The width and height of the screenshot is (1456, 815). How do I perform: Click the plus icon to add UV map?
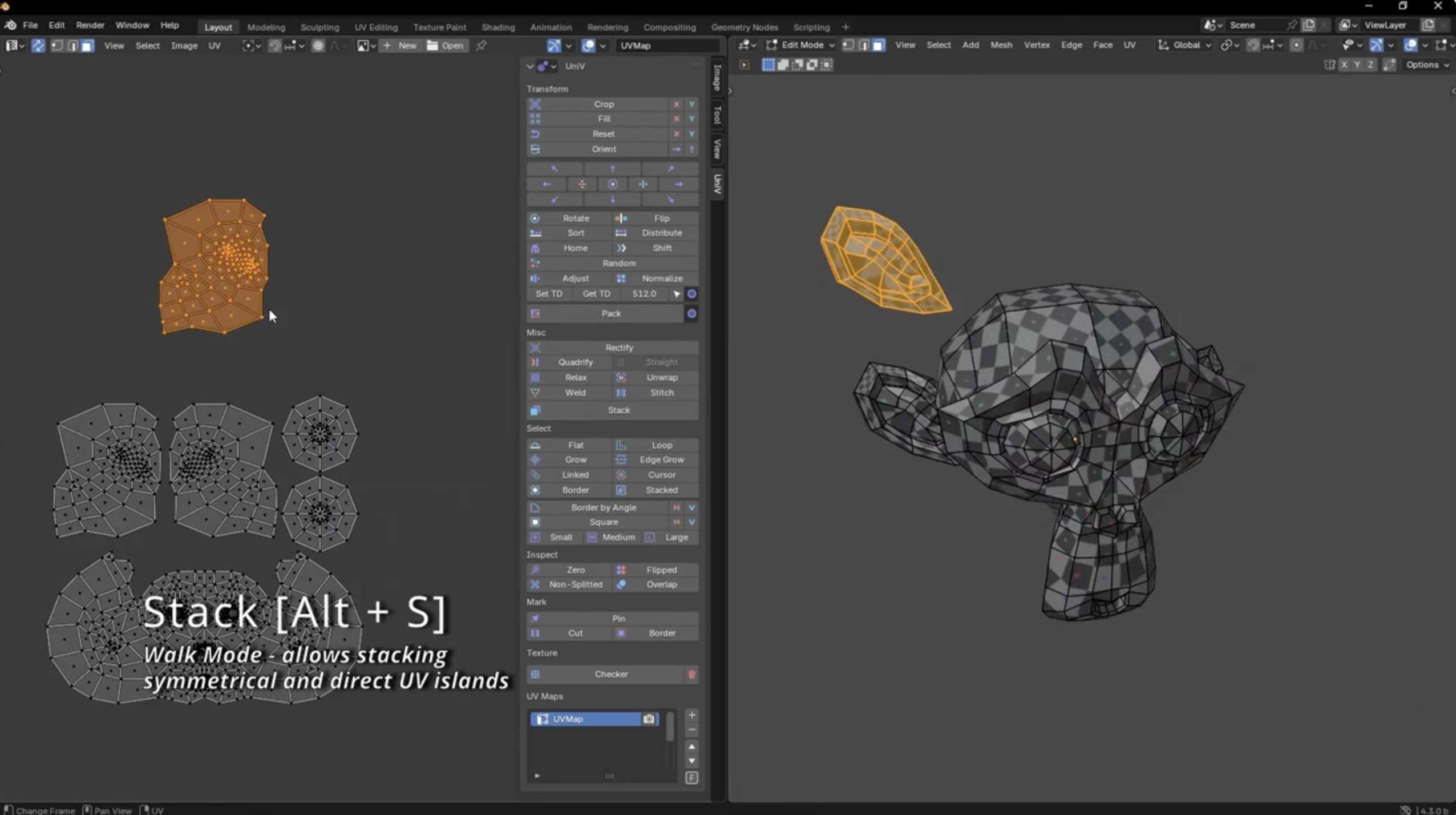691,715
